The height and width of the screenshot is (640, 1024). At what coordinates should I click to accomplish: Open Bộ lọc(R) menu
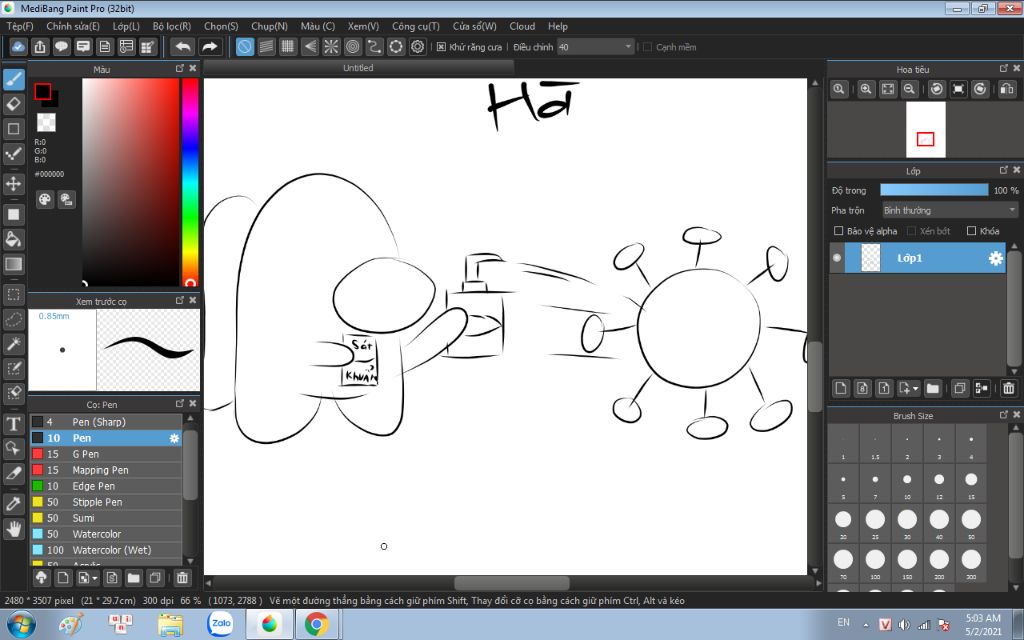172,26
